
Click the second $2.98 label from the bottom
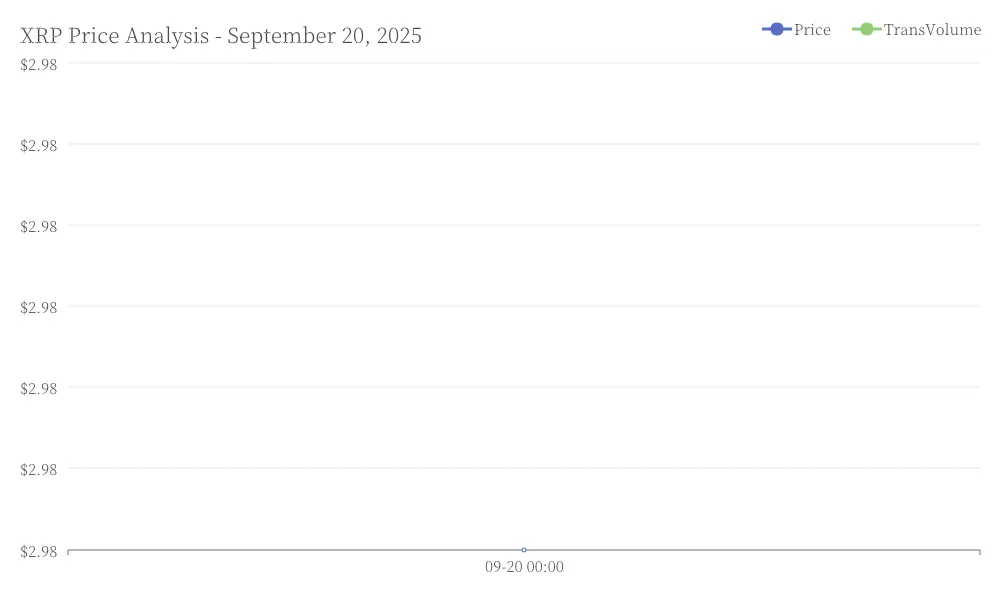click(39, 469)
